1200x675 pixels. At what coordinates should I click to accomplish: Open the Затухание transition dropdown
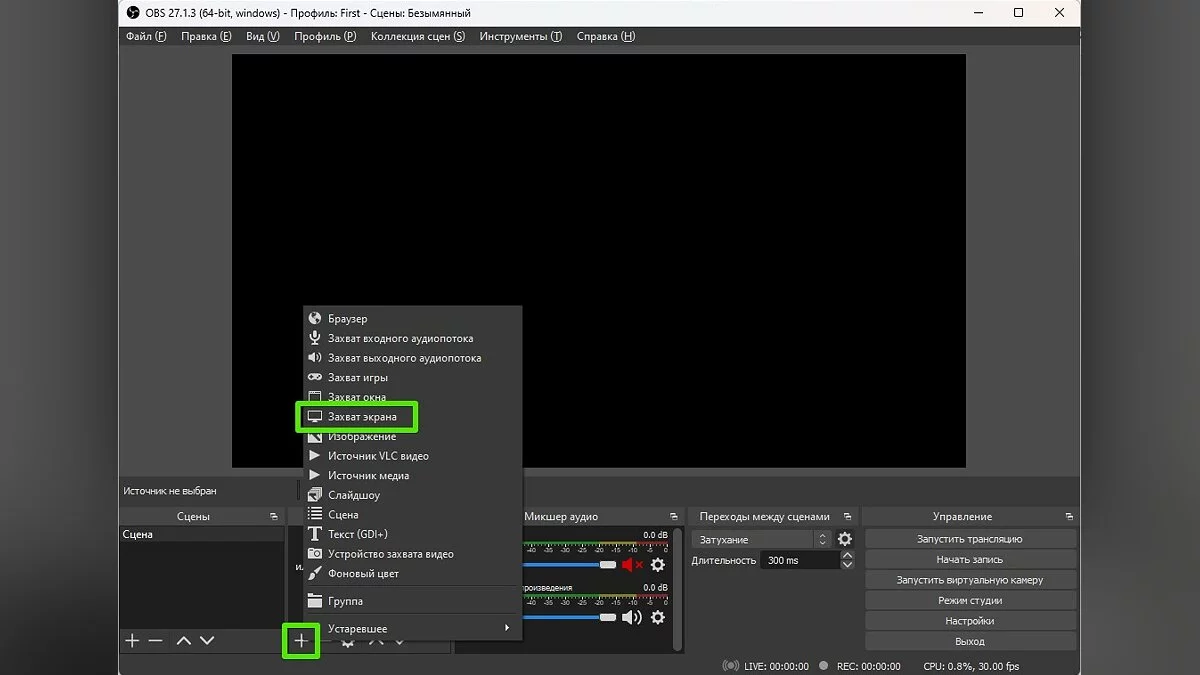pos(760,539)
